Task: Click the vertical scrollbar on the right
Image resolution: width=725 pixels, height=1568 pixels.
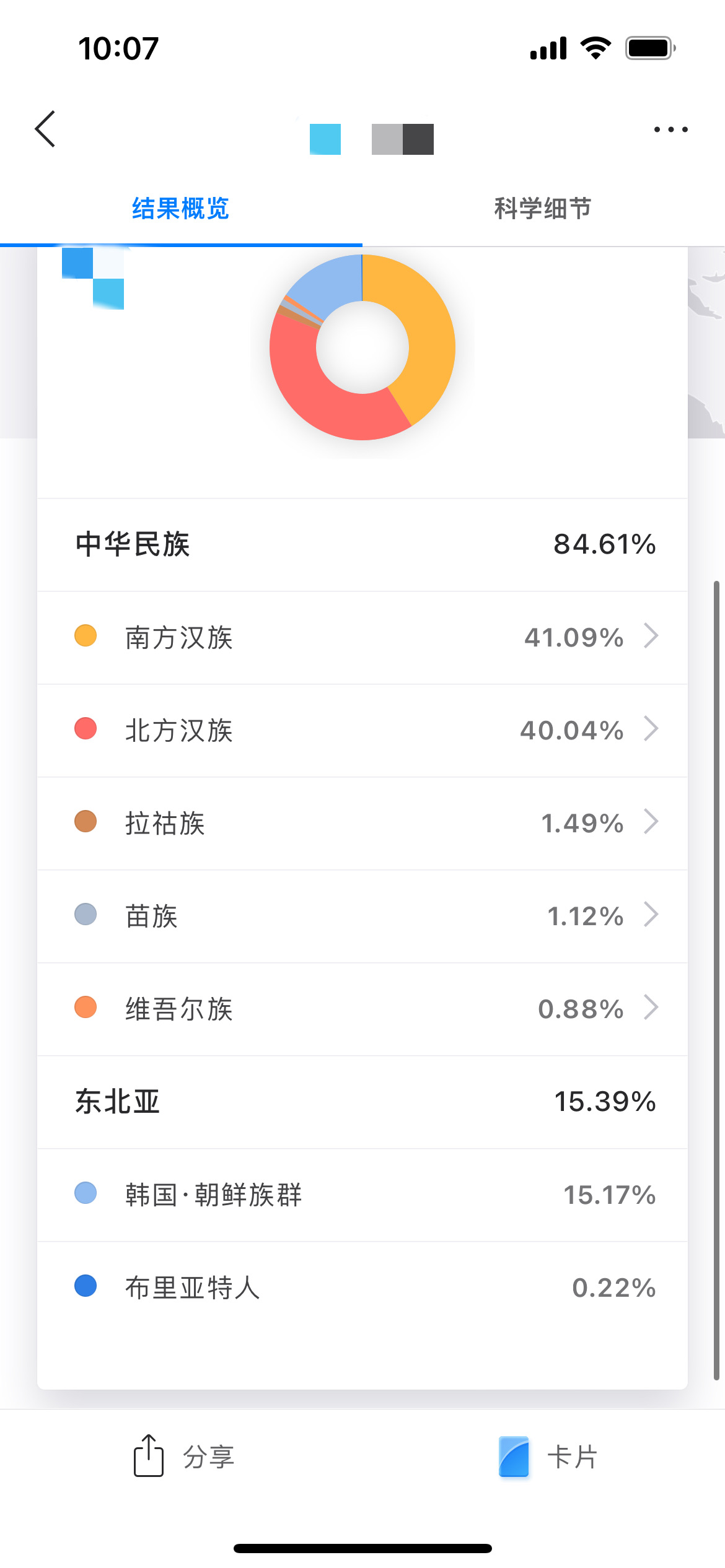Action: coord(716,978)
